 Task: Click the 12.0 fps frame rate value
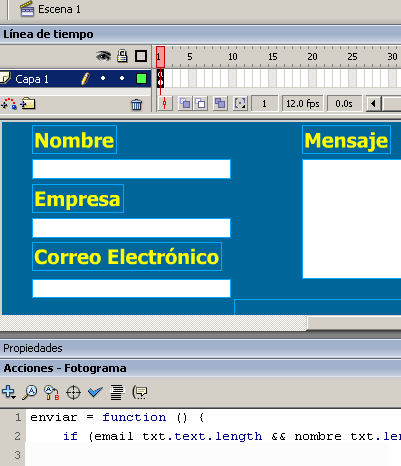tap(303, 104)
